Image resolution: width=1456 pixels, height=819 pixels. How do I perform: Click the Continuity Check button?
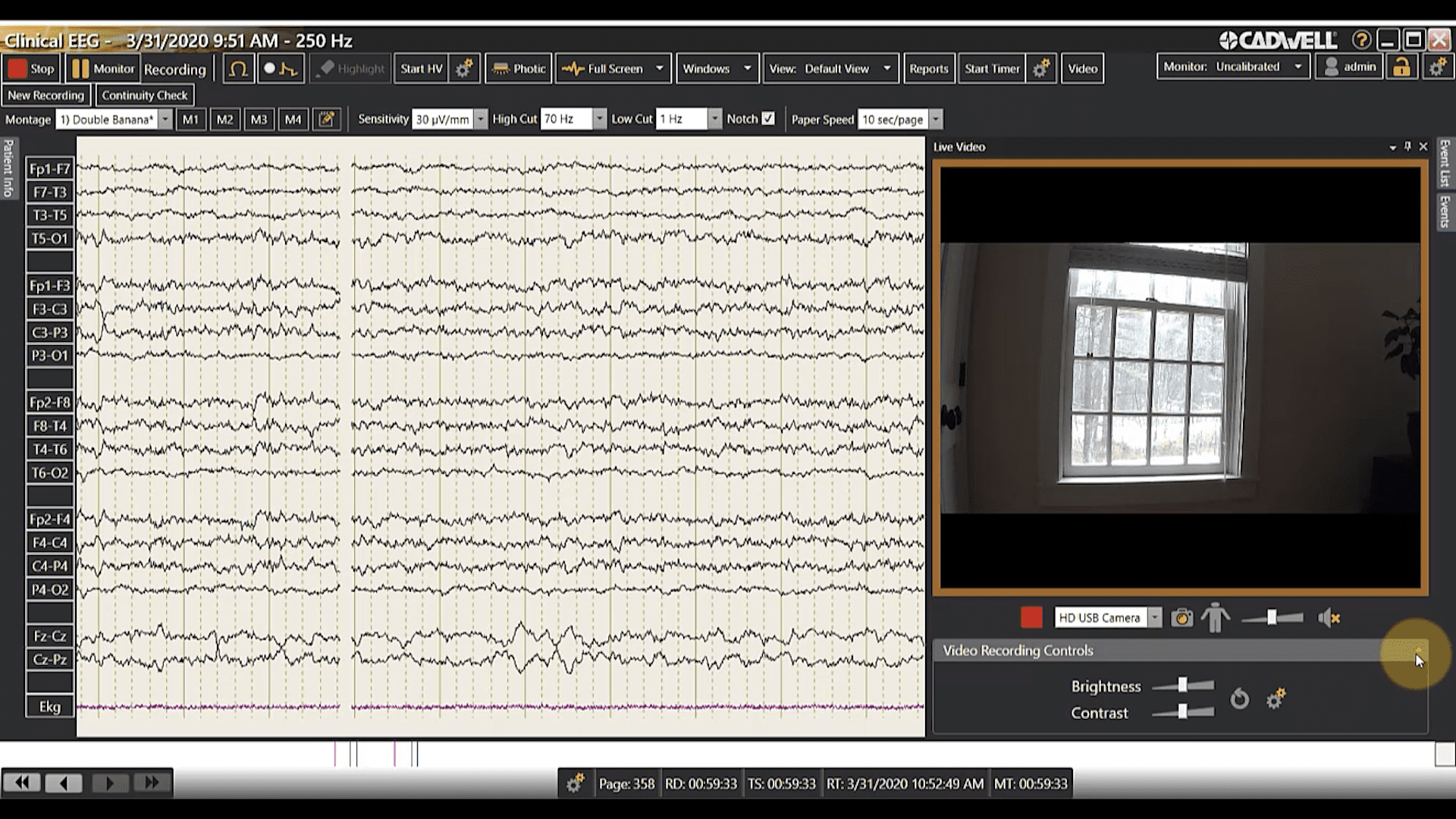144,96
